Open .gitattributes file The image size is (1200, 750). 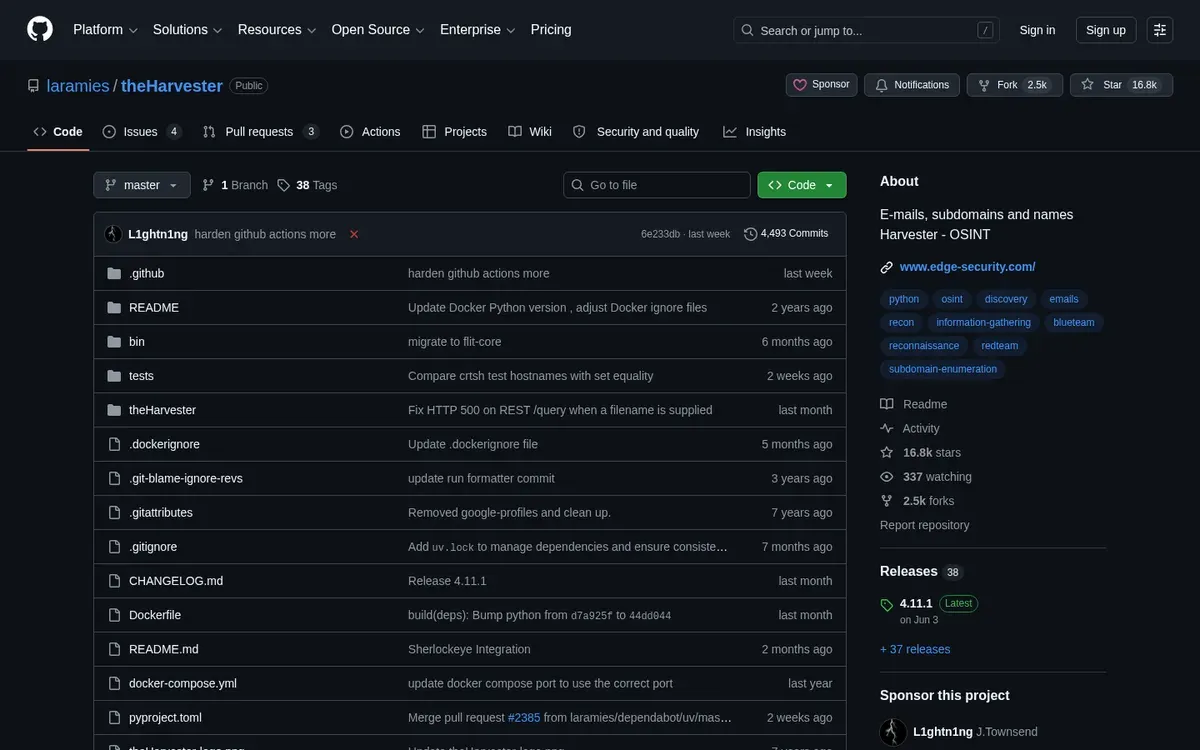[x=161, y=512]
